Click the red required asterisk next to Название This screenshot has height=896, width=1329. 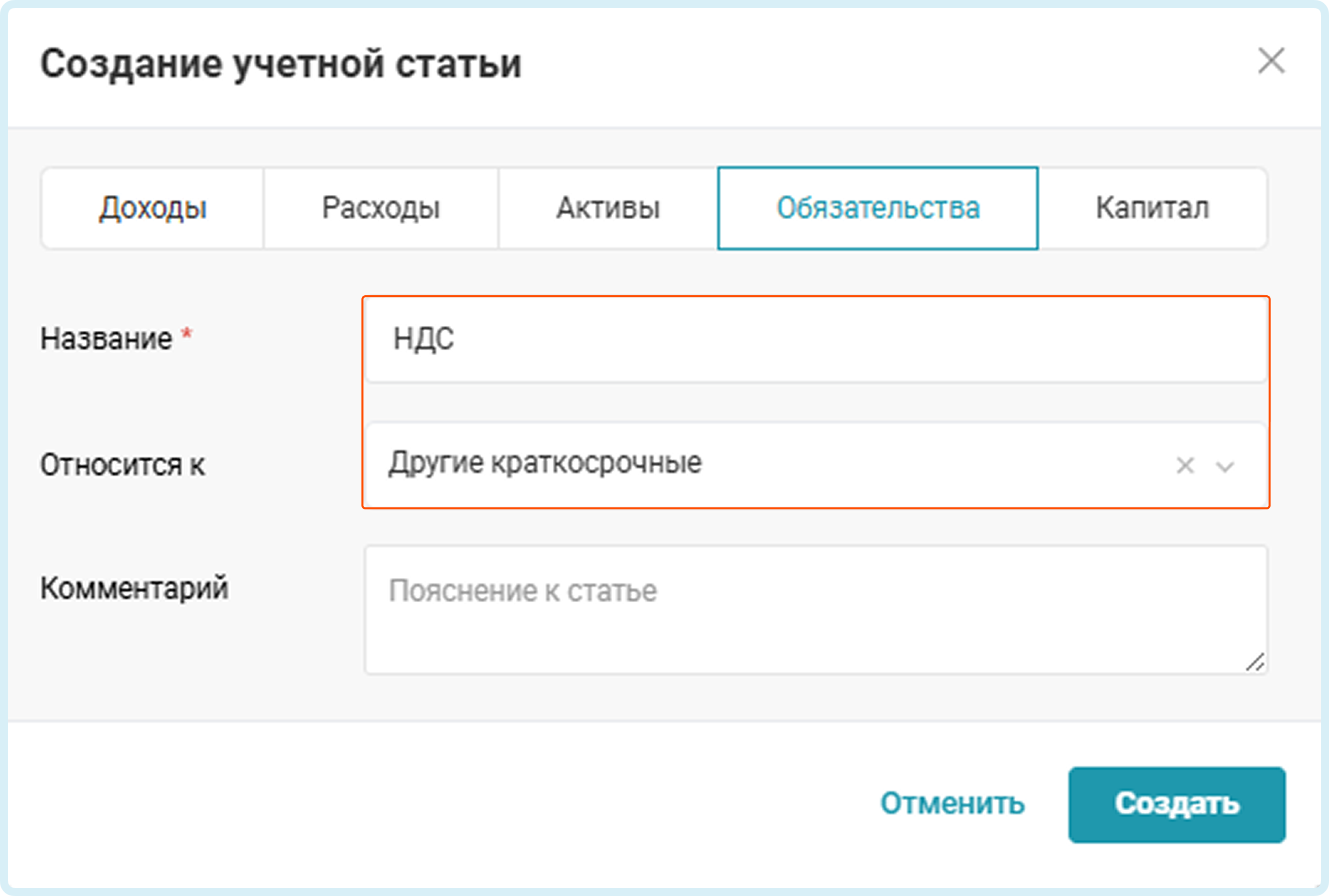pyautogui.click(x=186, y=333)
